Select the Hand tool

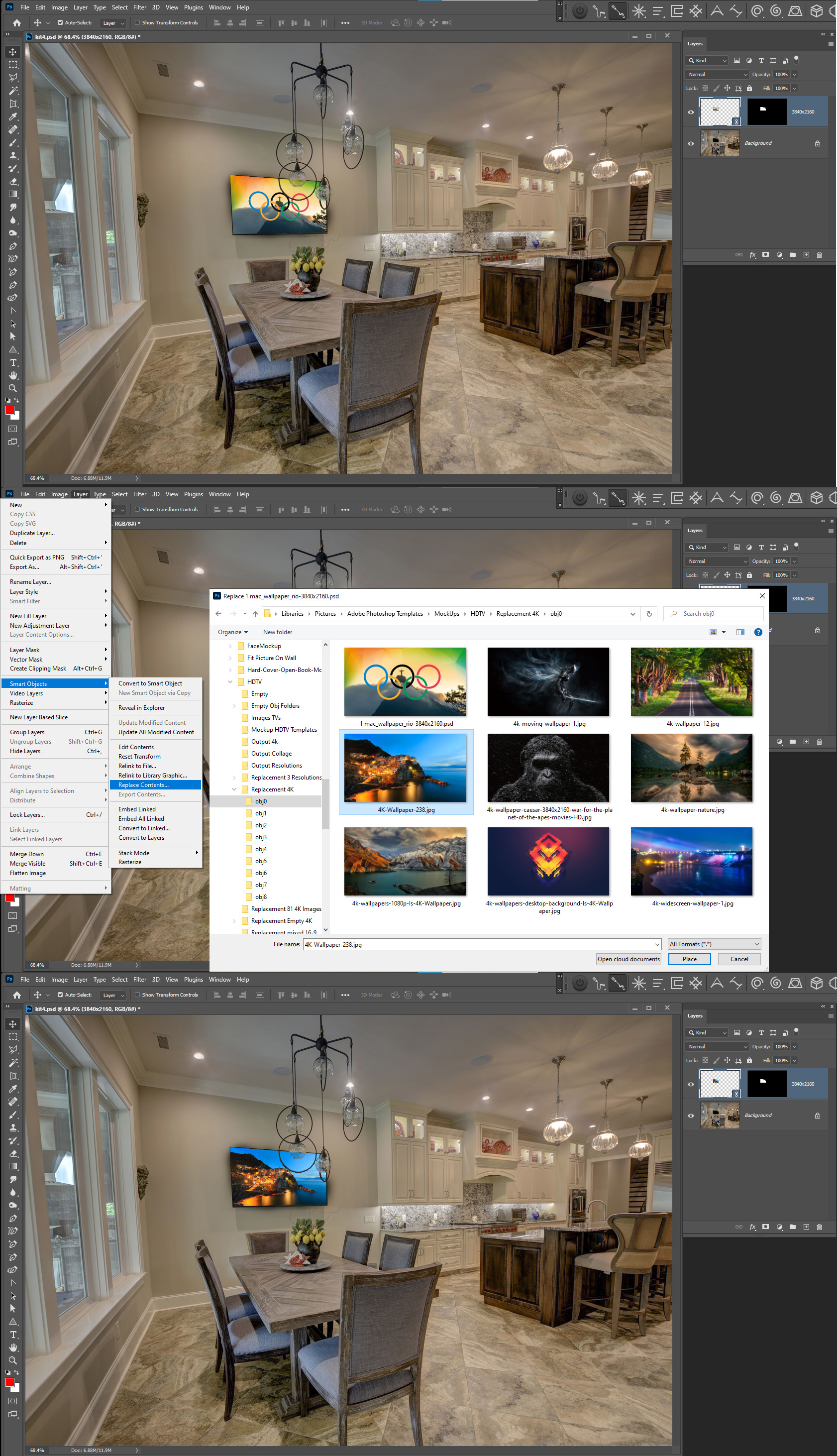[x=12, y=375]
